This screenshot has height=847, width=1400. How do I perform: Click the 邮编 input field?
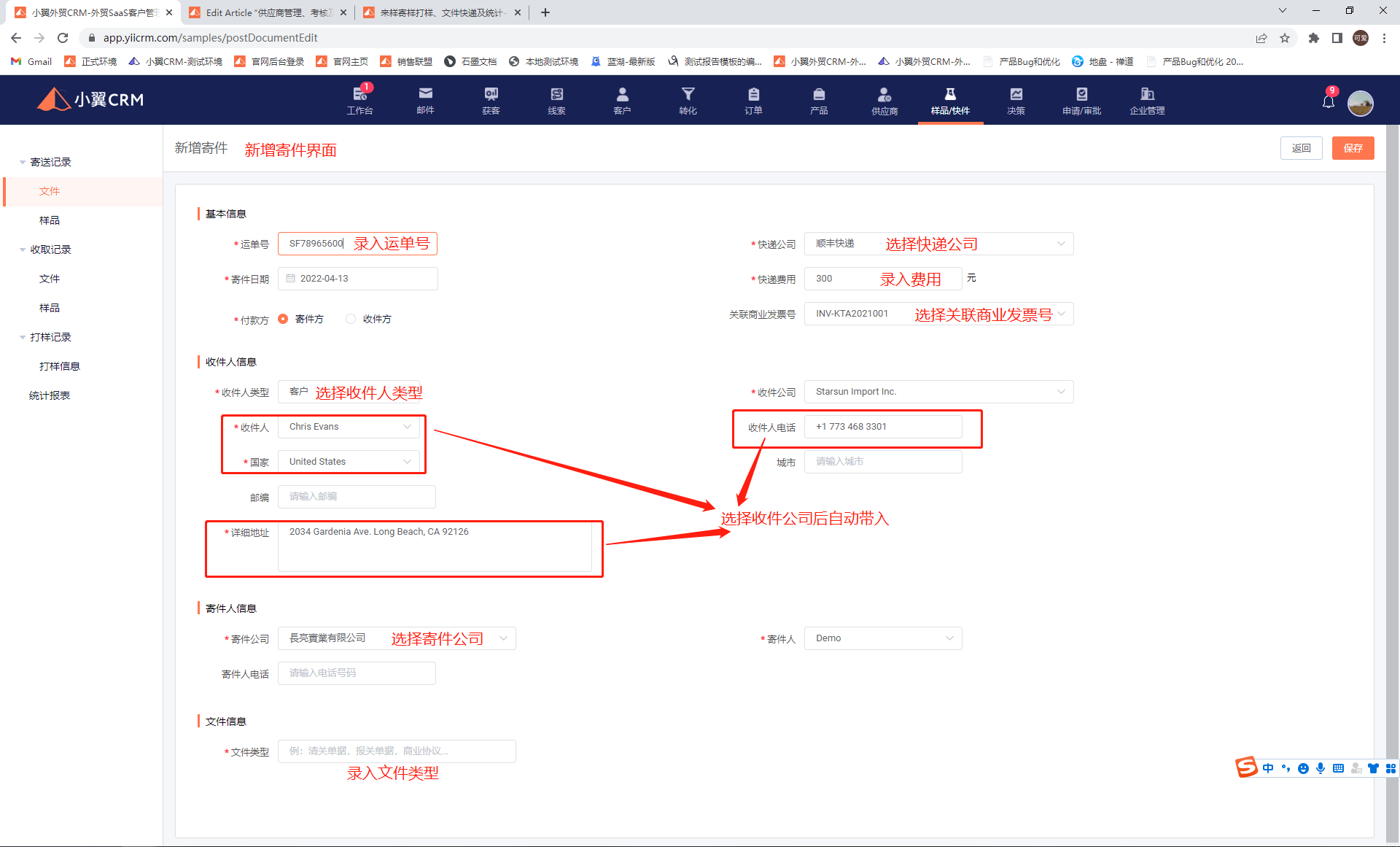click(357, 497)
